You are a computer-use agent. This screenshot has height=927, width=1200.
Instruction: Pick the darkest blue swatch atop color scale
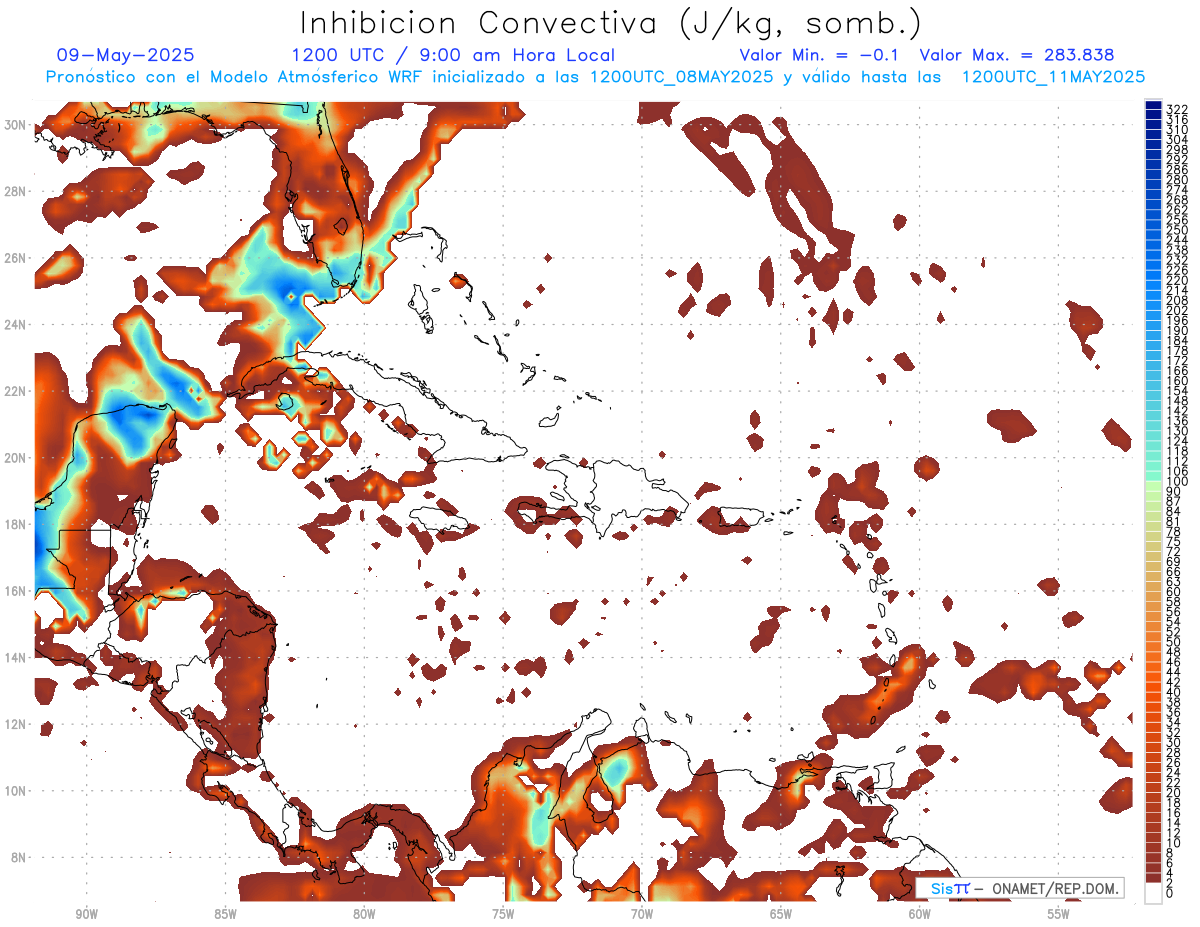click(1153, 105)
